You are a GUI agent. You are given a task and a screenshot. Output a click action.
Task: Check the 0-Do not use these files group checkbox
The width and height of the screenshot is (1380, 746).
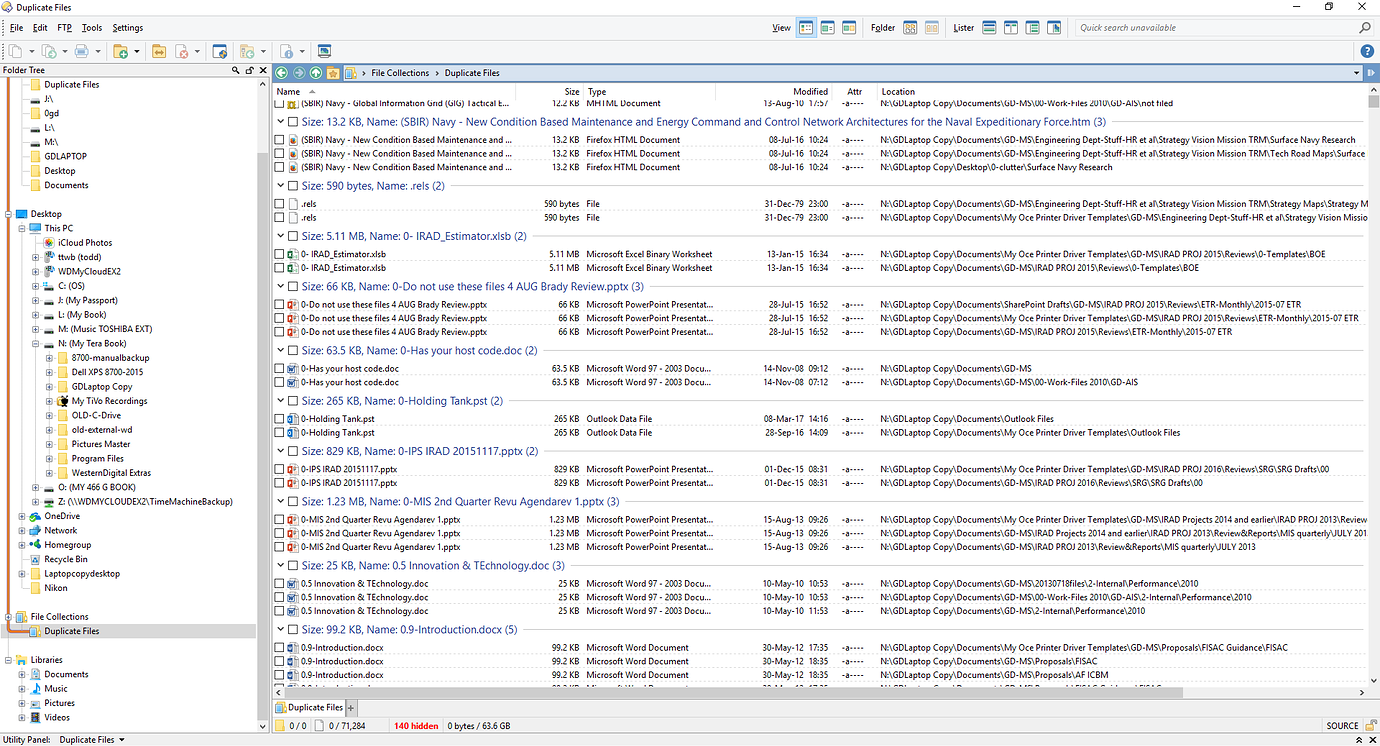(x=293, y=287)
